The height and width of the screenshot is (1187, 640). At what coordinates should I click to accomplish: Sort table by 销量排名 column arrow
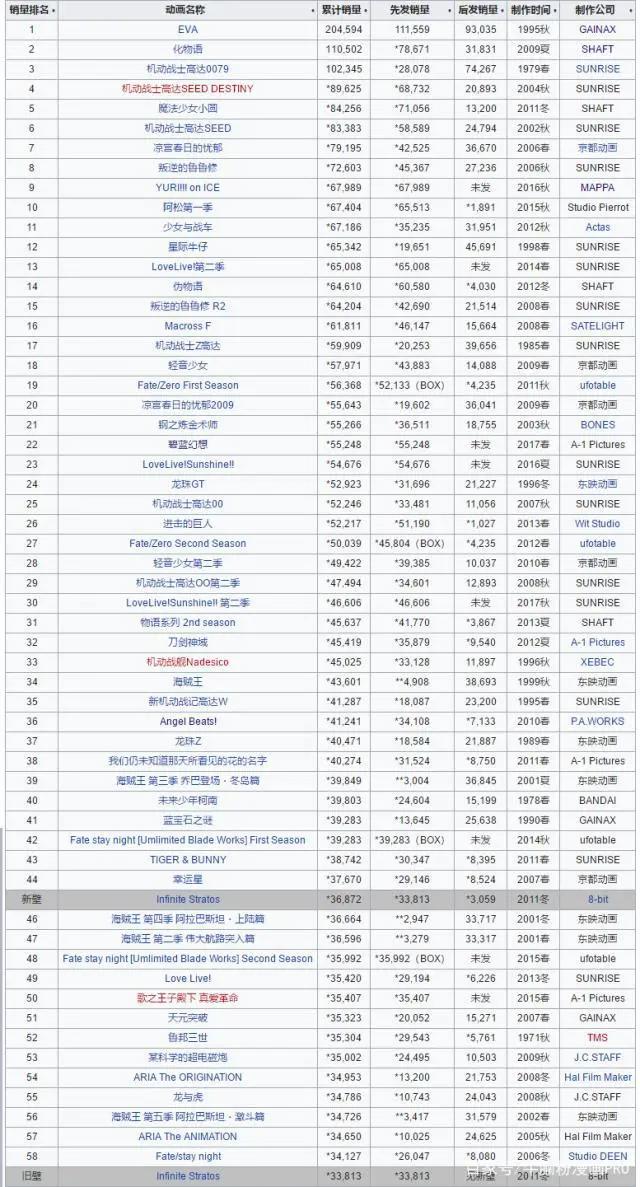click(53, 10)
